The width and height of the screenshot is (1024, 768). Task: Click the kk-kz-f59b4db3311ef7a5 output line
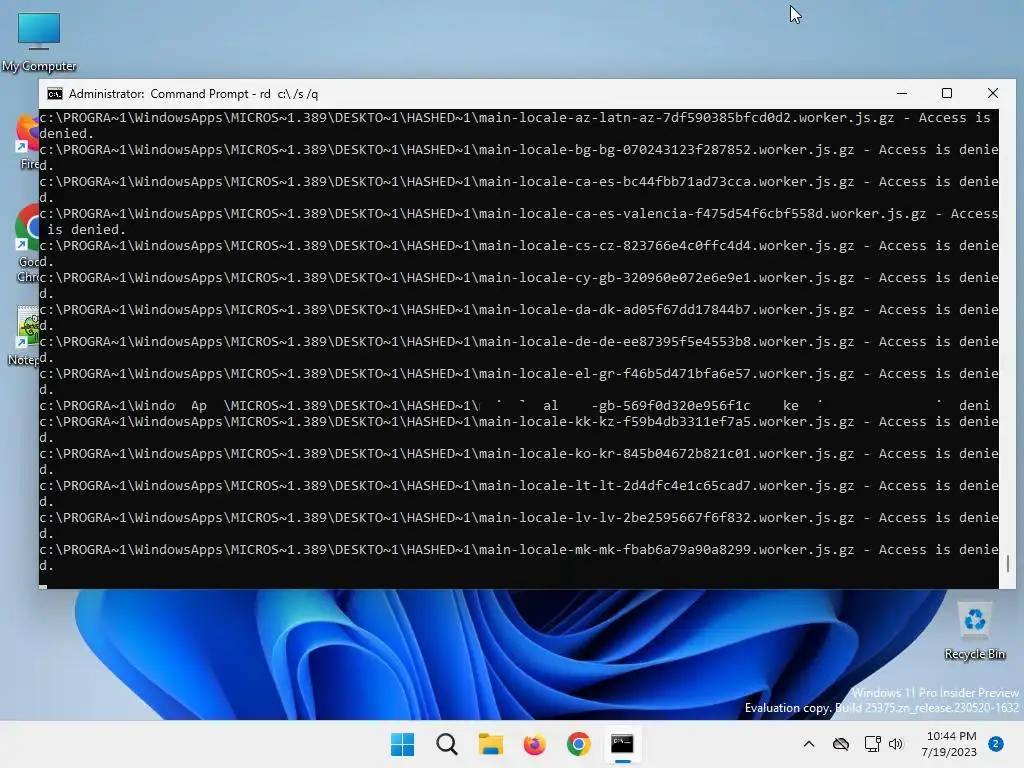(x=519, y=430)
